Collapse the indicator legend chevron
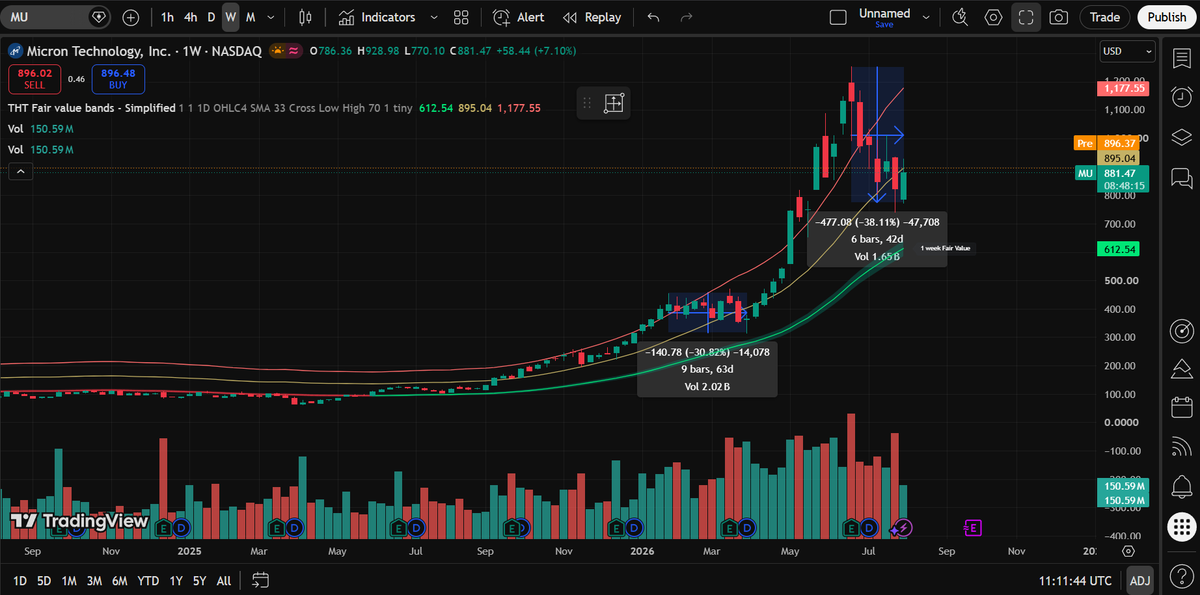The height and width of the screenshot is (595, 1200). tap(21, 172)
